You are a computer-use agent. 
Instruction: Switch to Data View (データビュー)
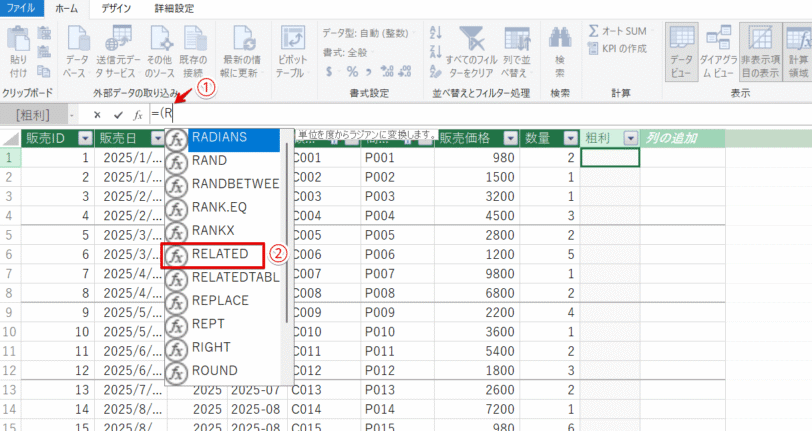(x=680, y=52)
